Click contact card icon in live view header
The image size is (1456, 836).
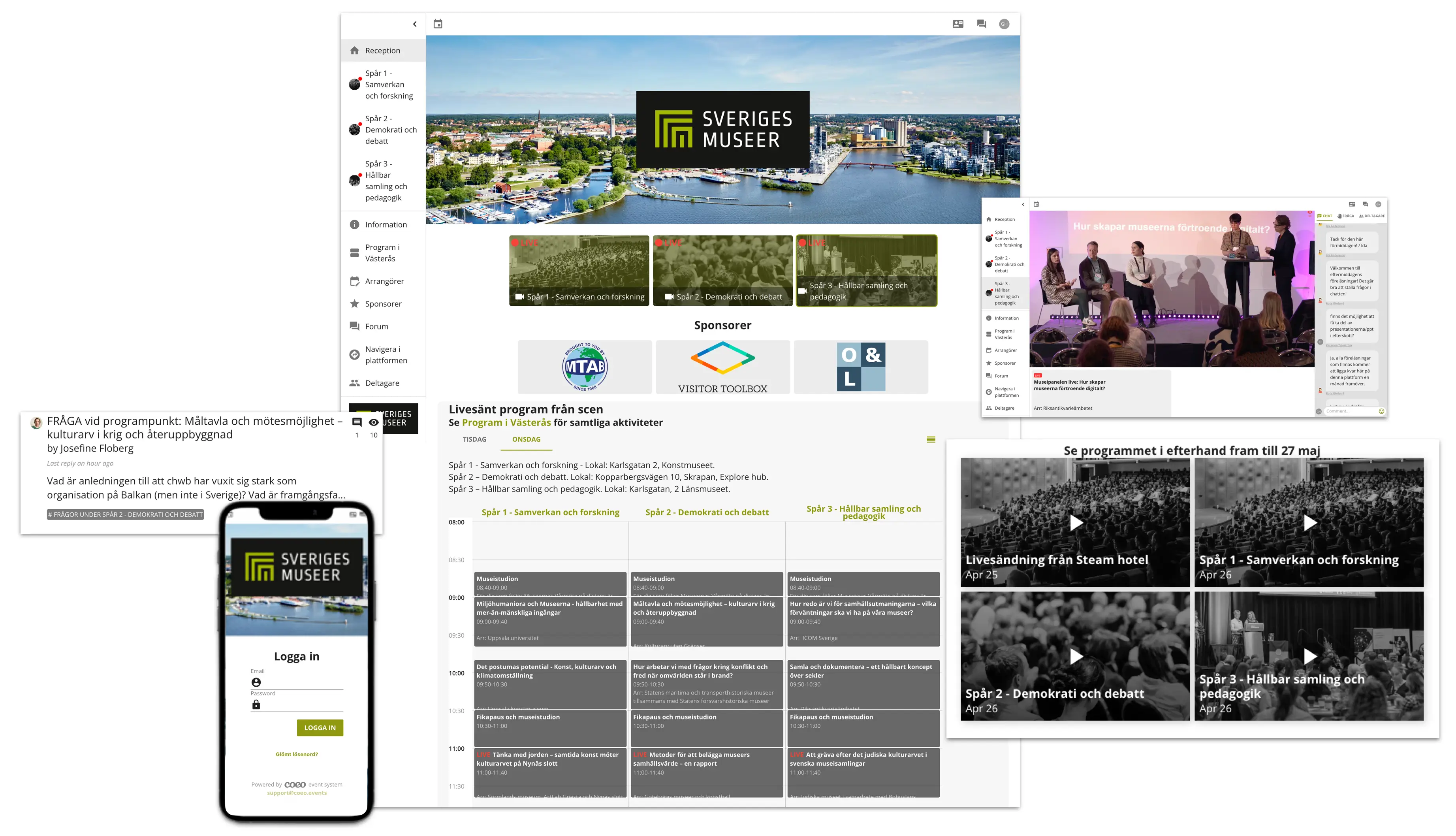[1352, 204]
